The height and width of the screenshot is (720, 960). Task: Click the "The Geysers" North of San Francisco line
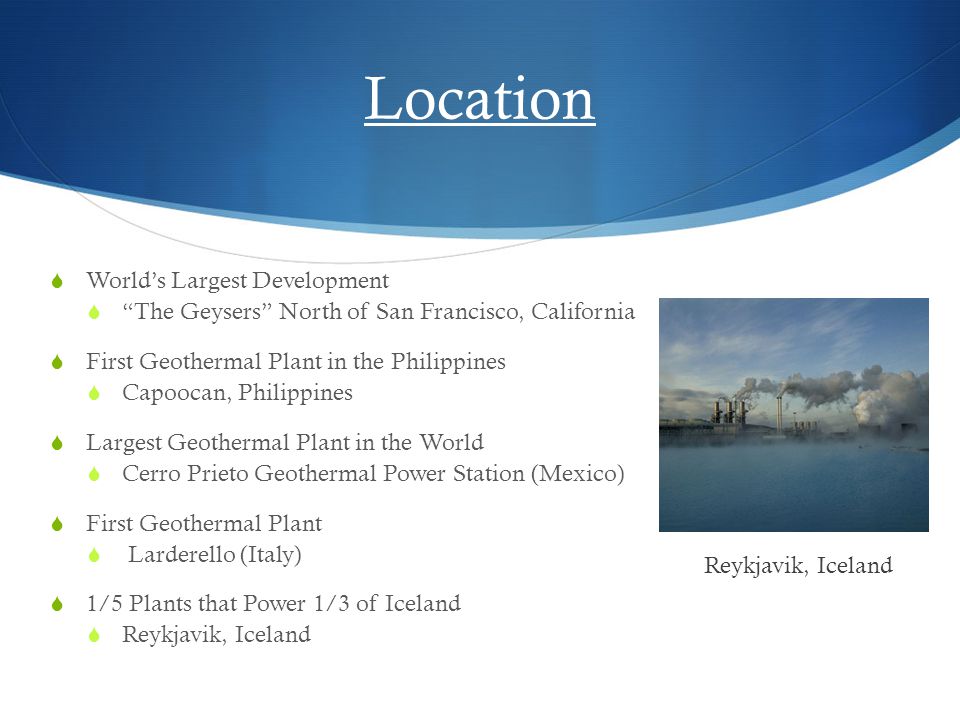[378, 312]
